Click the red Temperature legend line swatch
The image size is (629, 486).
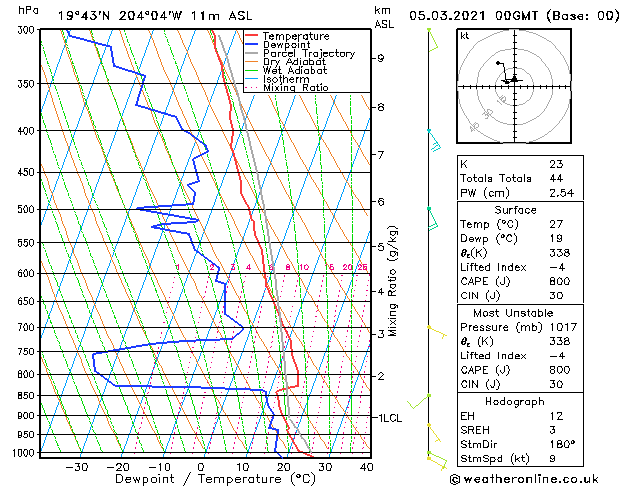click(x=252, y=36)
